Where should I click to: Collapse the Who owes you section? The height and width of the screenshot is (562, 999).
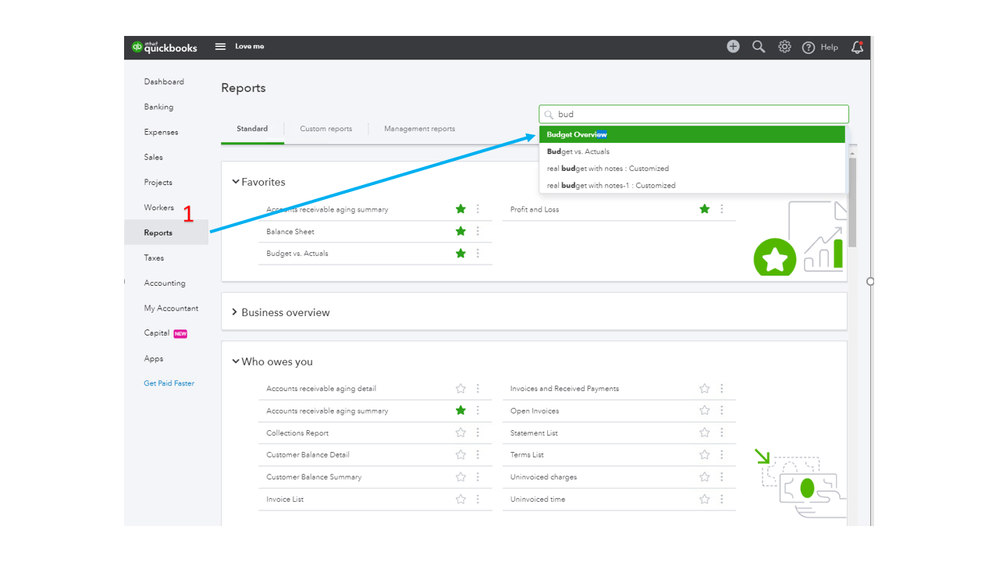pyautogui.click(x=236, y=362)
